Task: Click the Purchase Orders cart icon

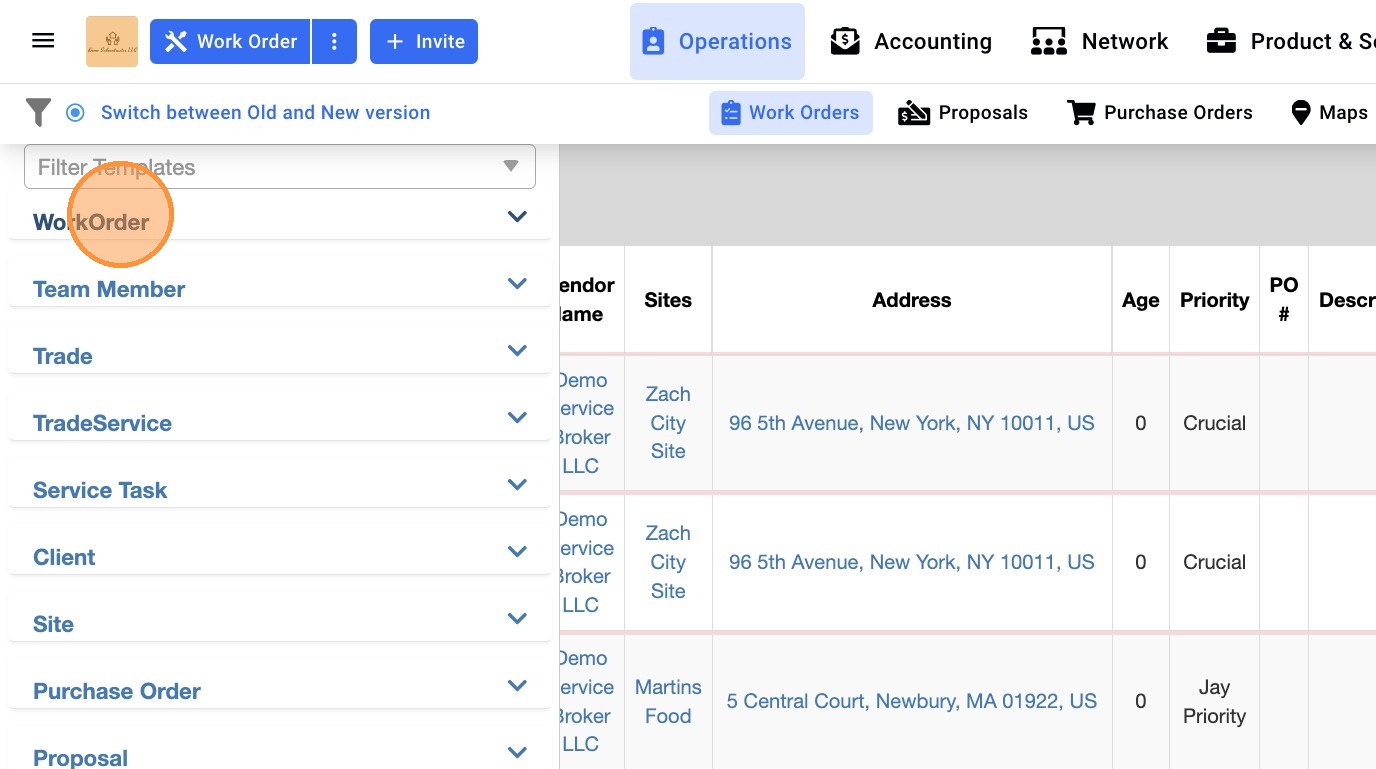Action: pos(1081,113)
